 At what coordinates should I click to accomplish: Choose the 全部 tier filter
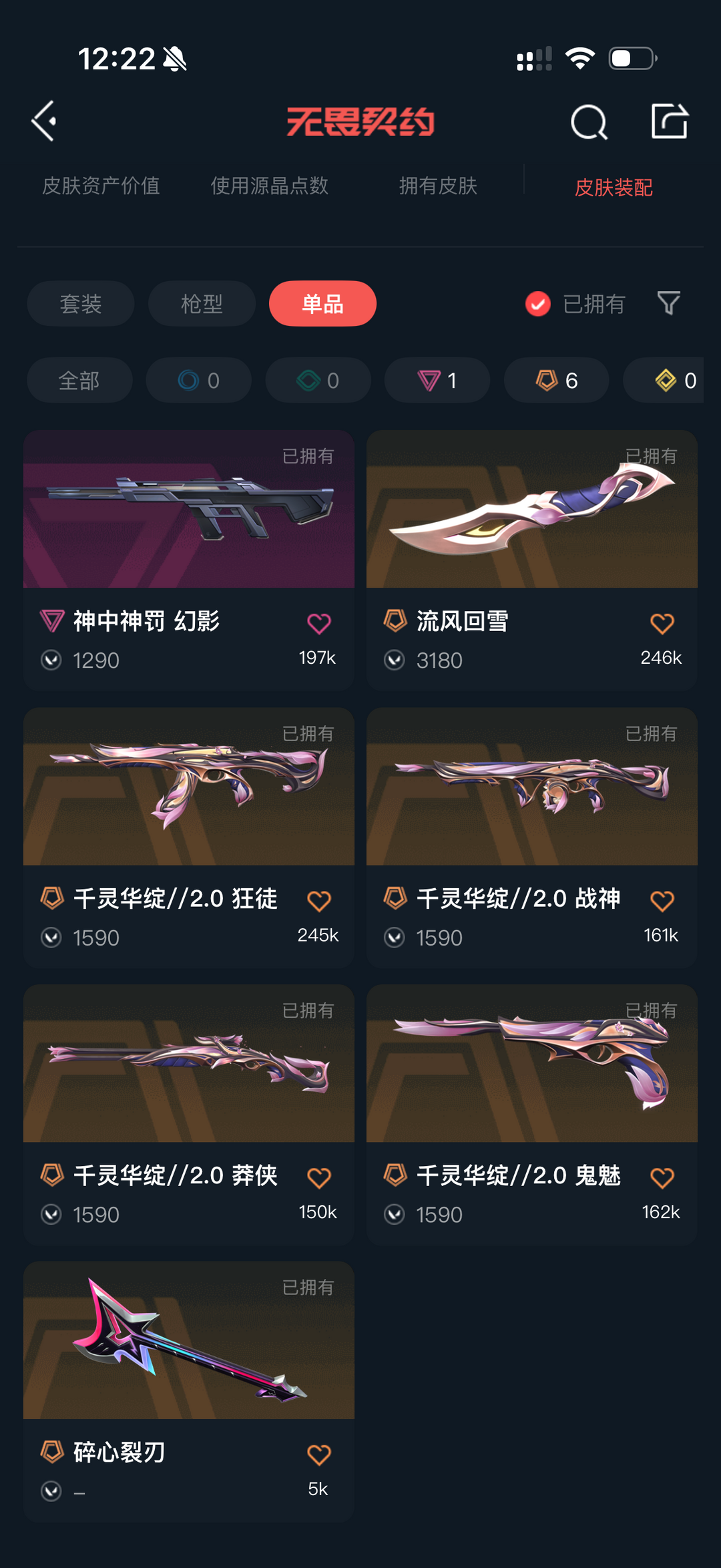coord(79,380)
